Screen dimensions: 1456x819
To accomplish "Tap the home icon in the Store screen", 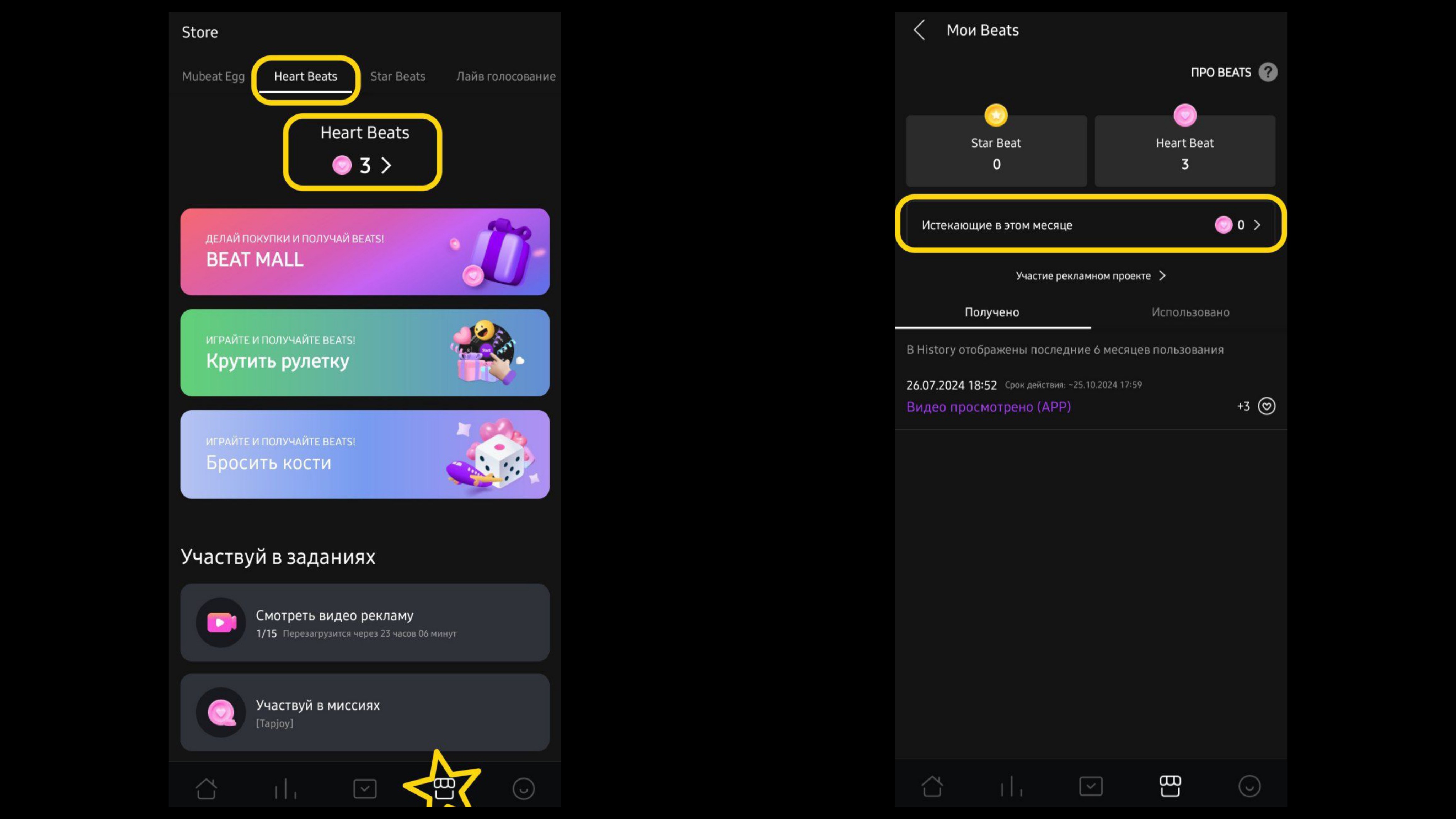I will coord(206,788).
